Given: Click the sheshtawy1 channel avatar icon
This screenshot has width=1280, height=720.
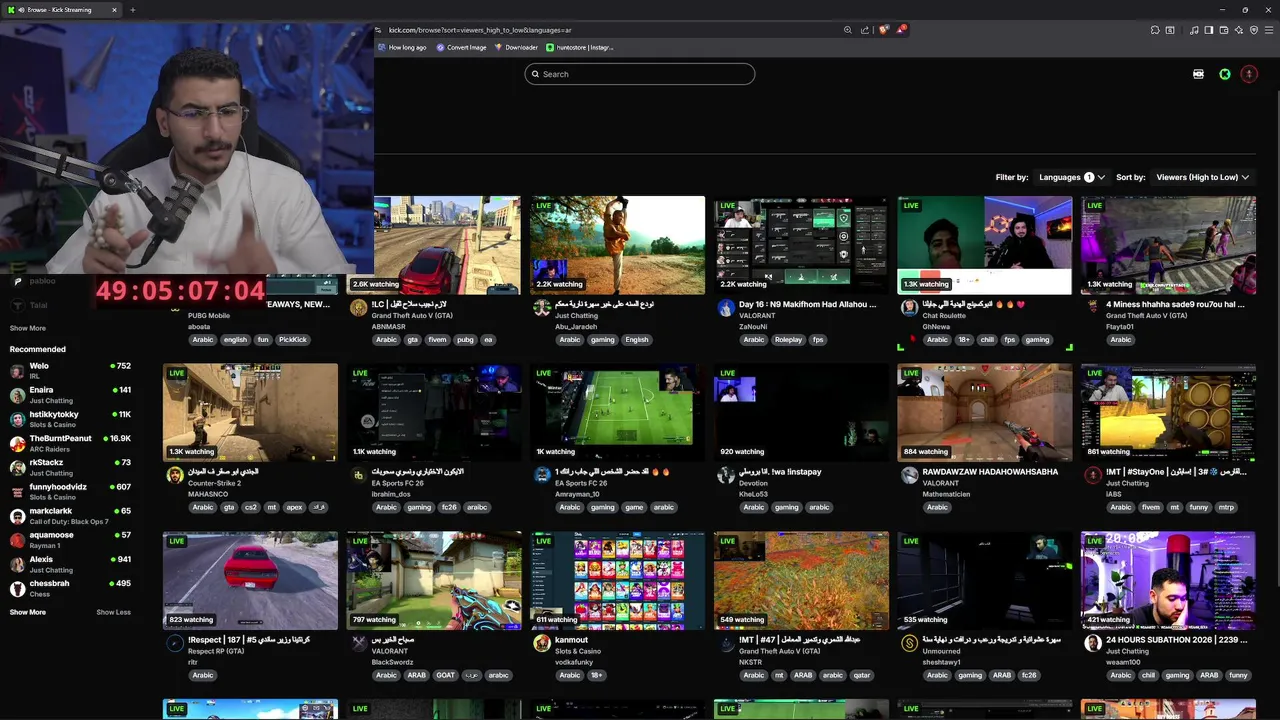Looking at the screenshot, I should (x=909, y=644).
